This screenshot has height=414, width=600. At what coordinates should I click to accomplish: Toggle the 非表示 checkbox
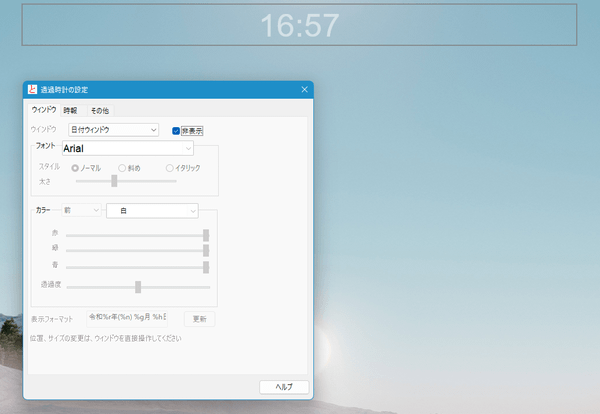[177, 131]
